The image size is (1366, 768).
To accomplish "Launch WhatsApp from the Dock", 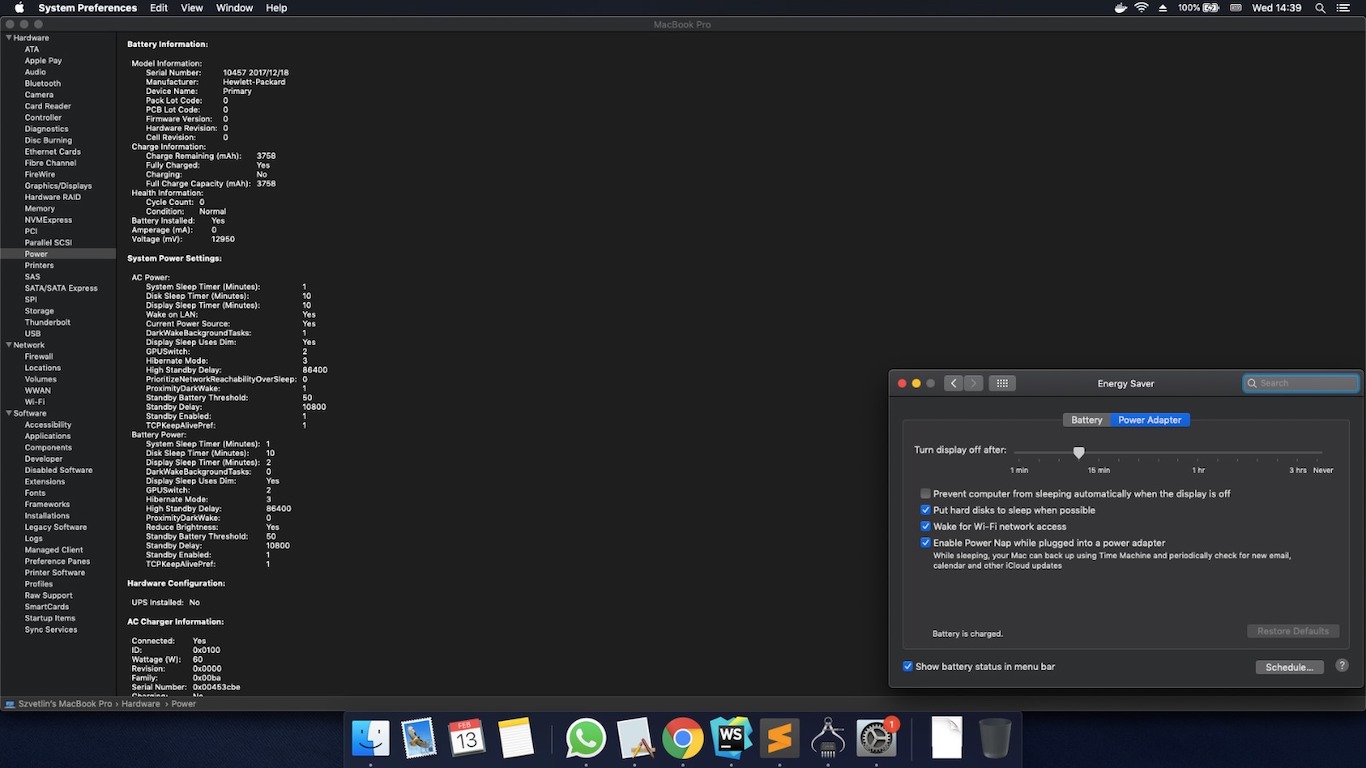I will (586, 739).
